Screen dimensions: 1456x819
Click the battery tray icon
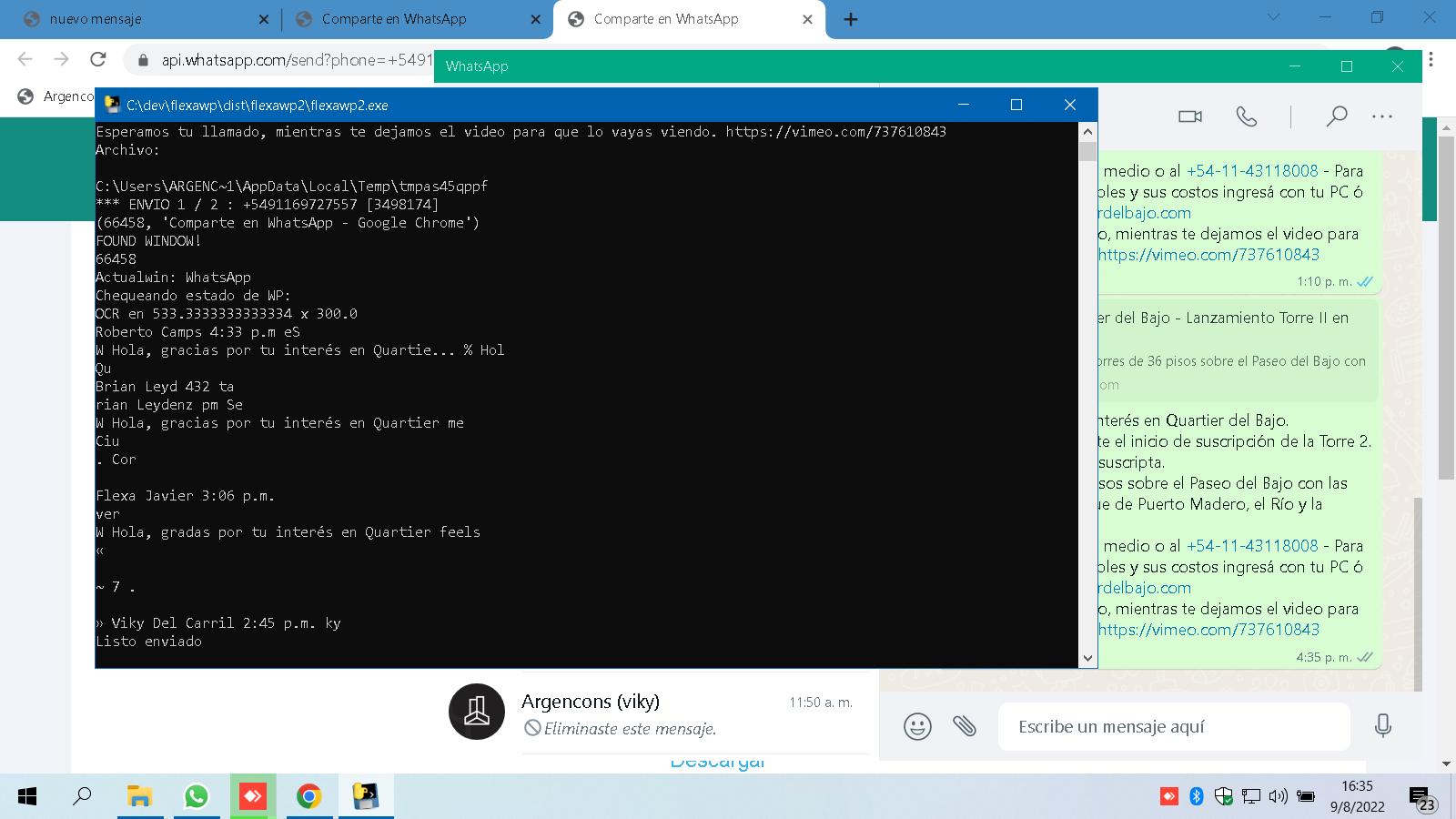(1306, 796)
